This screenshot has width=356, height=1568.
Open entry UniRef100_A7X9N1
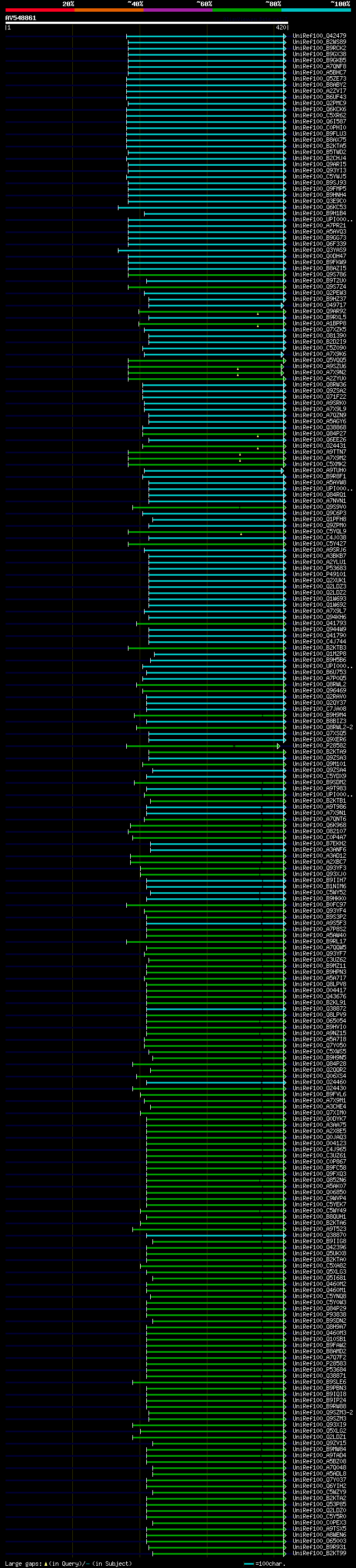click(319, 813)
